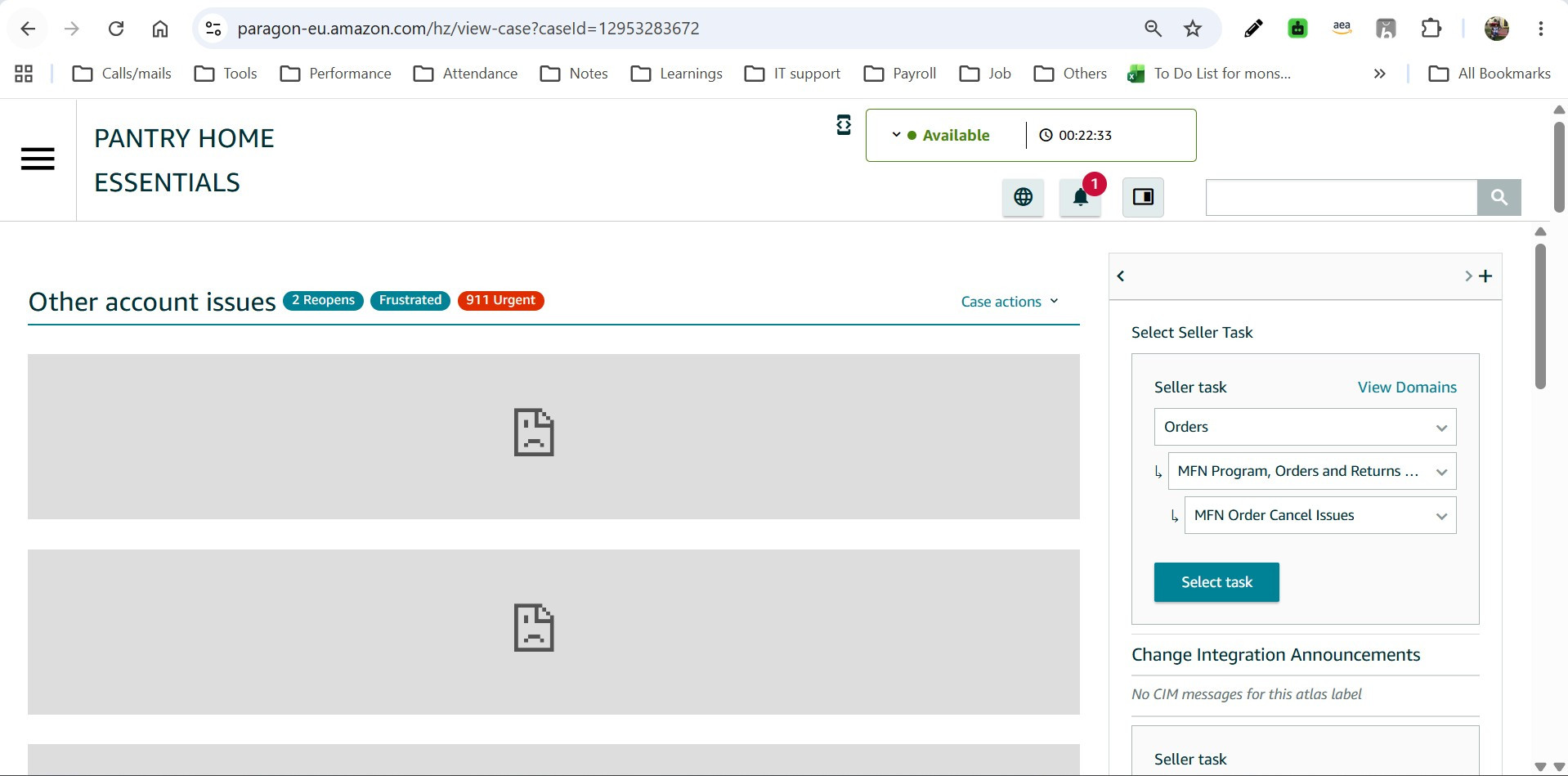Open the Performance bookmark folder
Viewport: 1568px width, 776px height.
pos(335,74)
